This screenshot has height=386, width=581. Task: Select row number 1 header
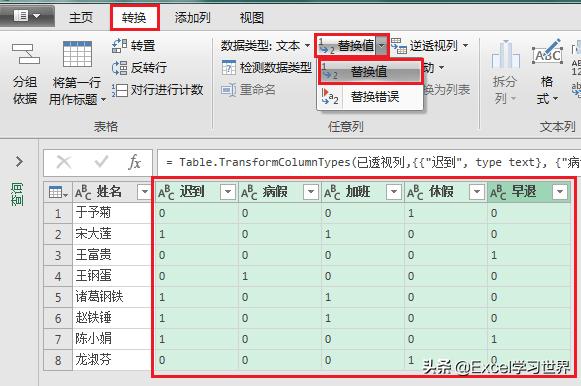58,213
